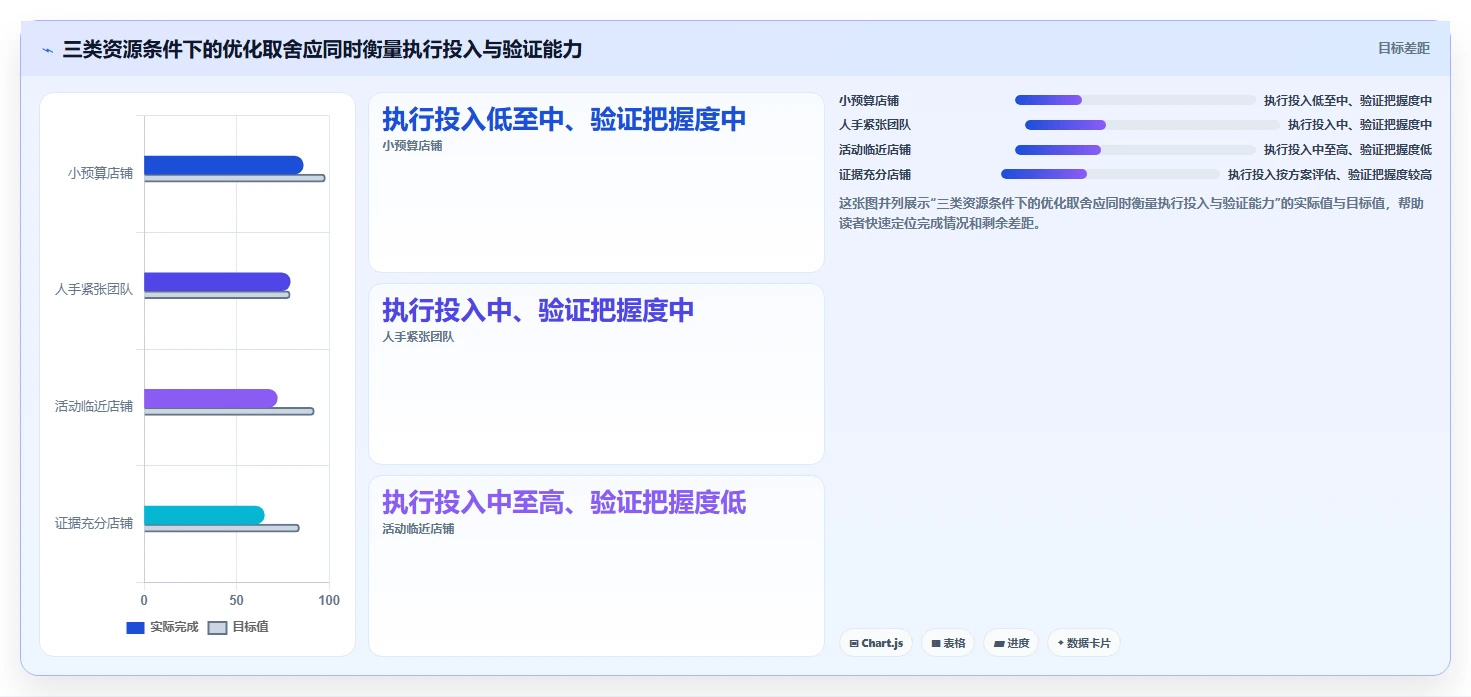Screen dimensions: 1471x697
Task: Click the description paragraph under progress list
Action: click(x=1135, y=213)
